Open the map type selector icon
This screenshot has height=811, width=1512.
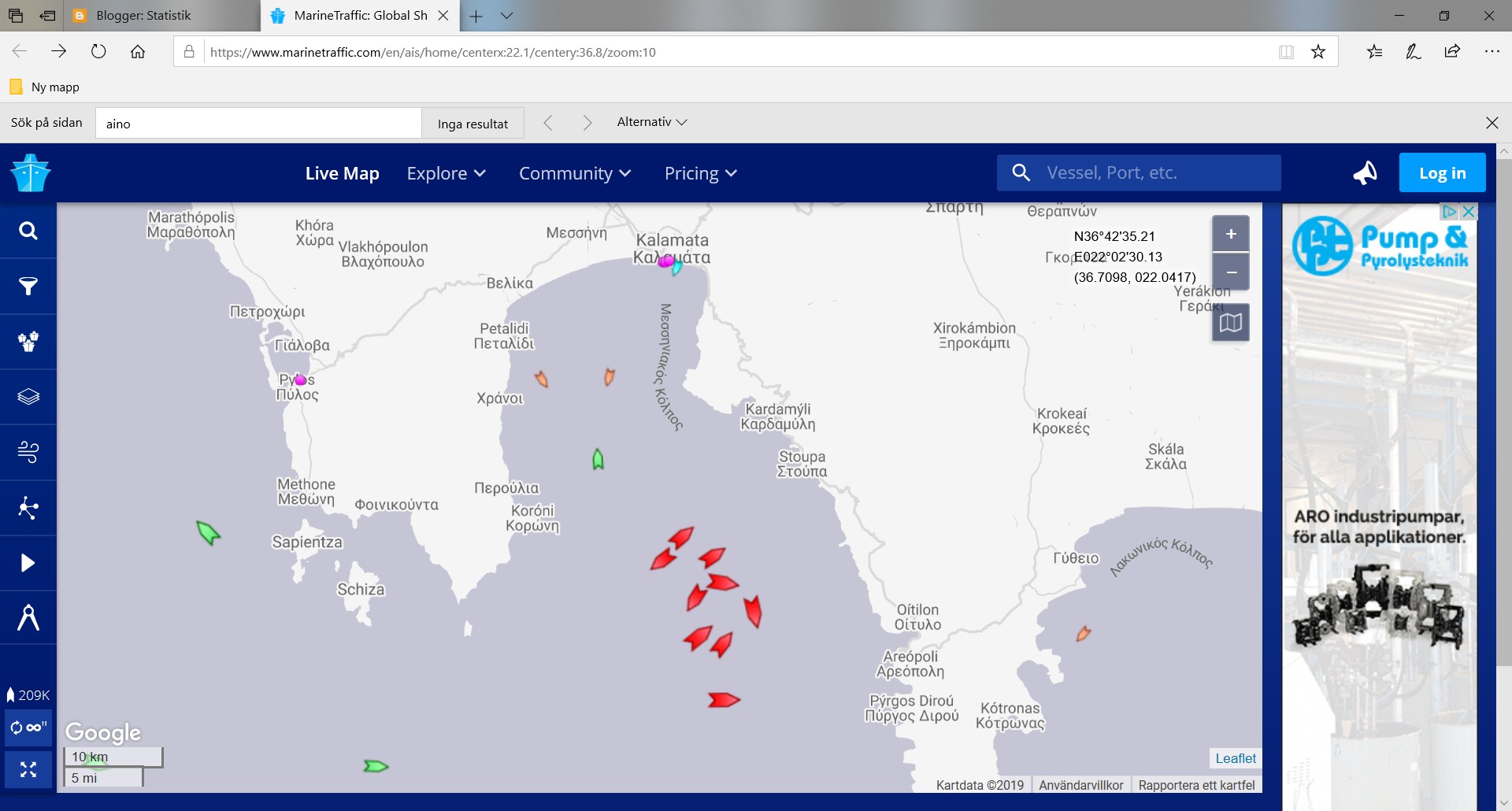[1231, 323]
